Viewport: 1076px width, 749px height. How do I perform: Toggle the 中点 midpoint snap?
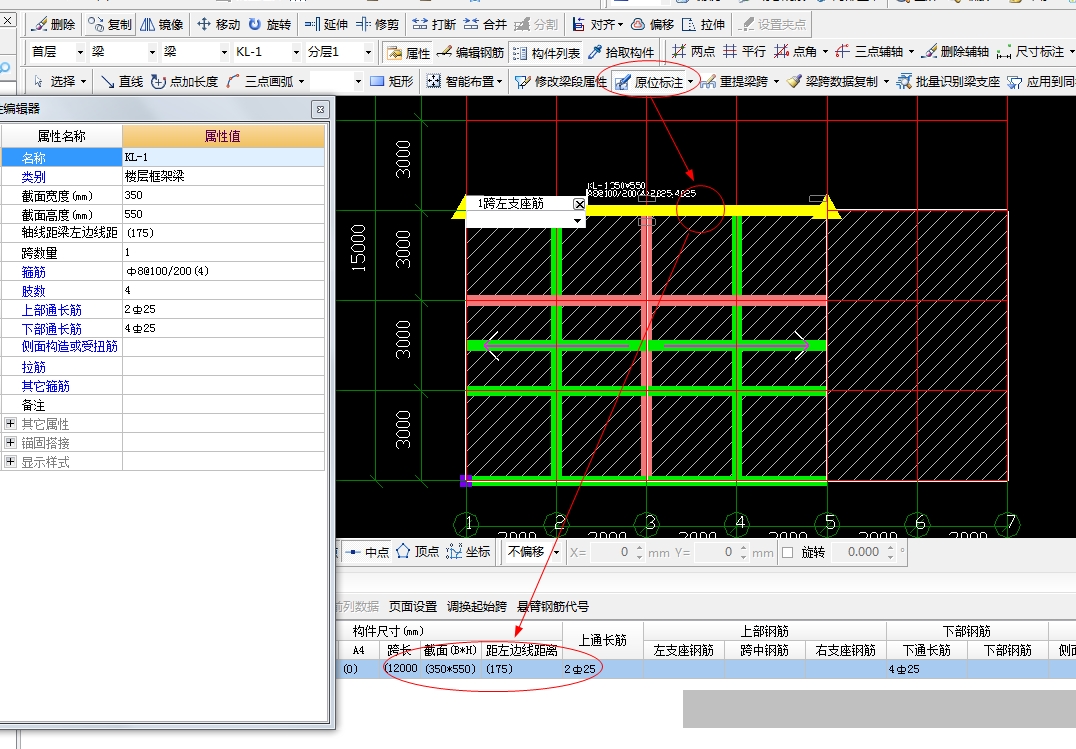(x=366, y=552)
